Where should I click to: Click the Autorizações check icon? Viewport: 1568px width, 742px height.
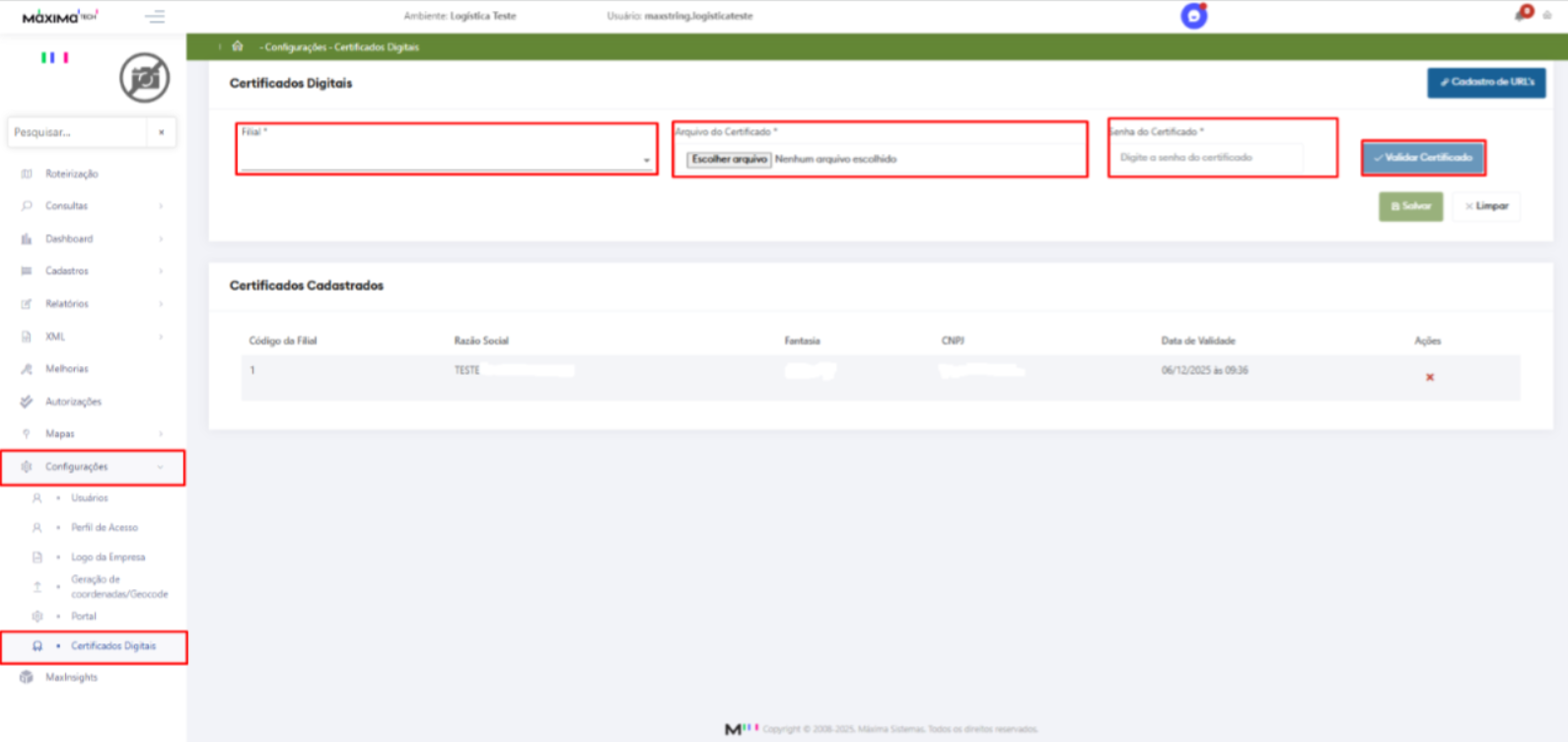27,402
